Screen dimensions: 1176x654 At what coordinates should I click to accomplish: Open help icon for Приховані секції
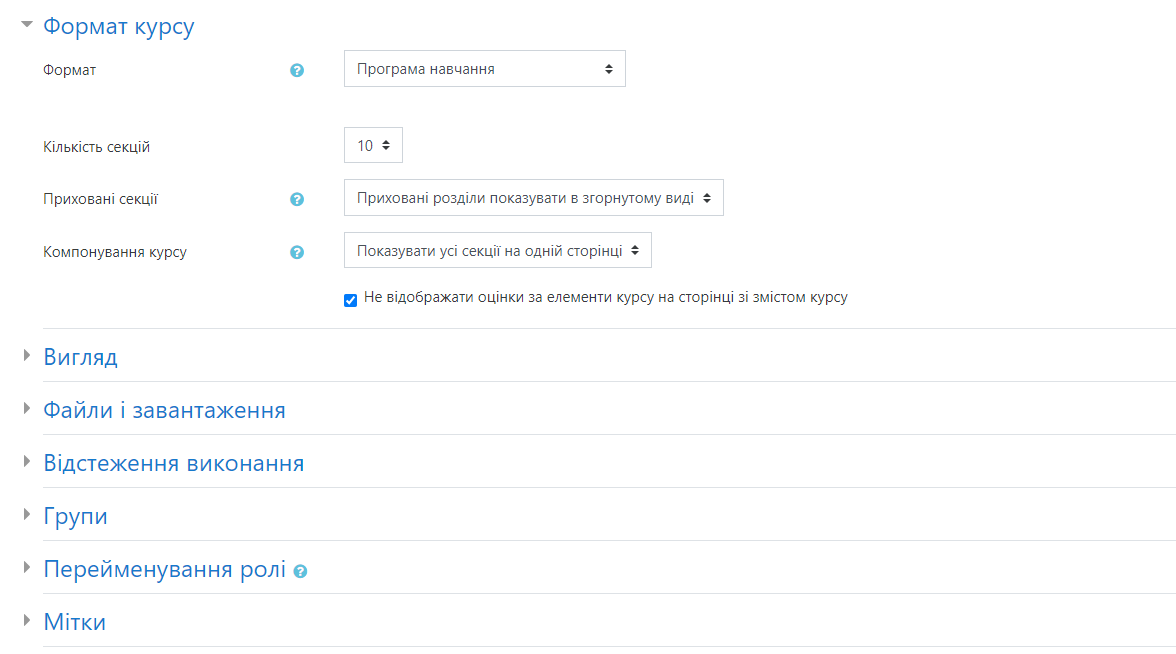tap(297, 200)
